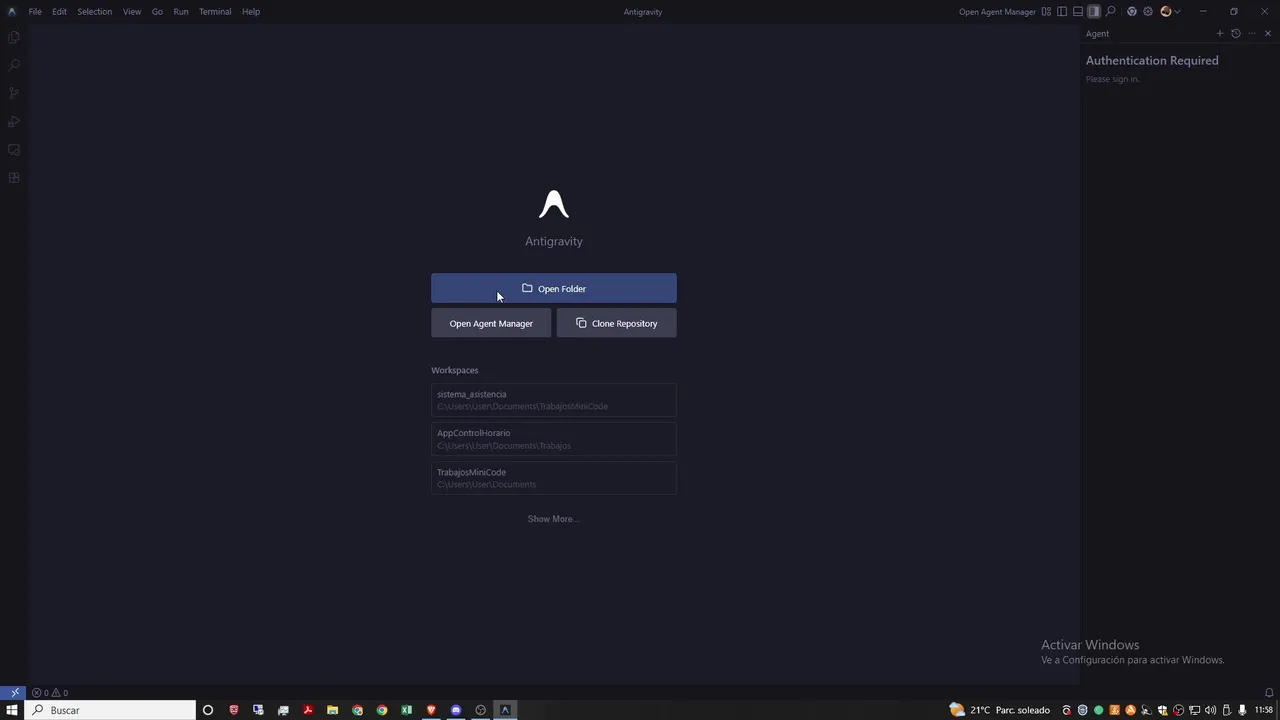
Task: Click remote window icon in status bar
Action: (x=14, y=692)
